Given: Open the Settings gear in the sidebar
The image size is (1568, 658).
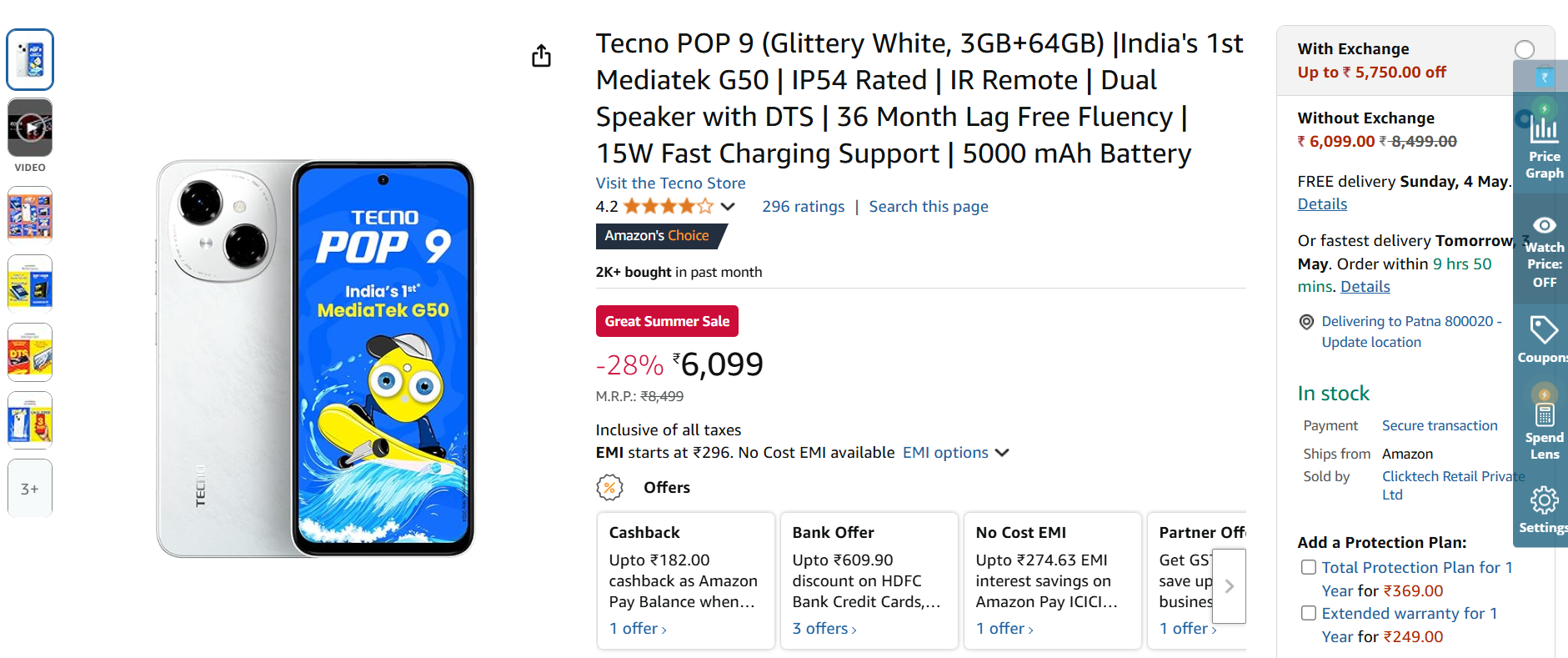Looking at the screenshot, I should [x=1544, y=501].
